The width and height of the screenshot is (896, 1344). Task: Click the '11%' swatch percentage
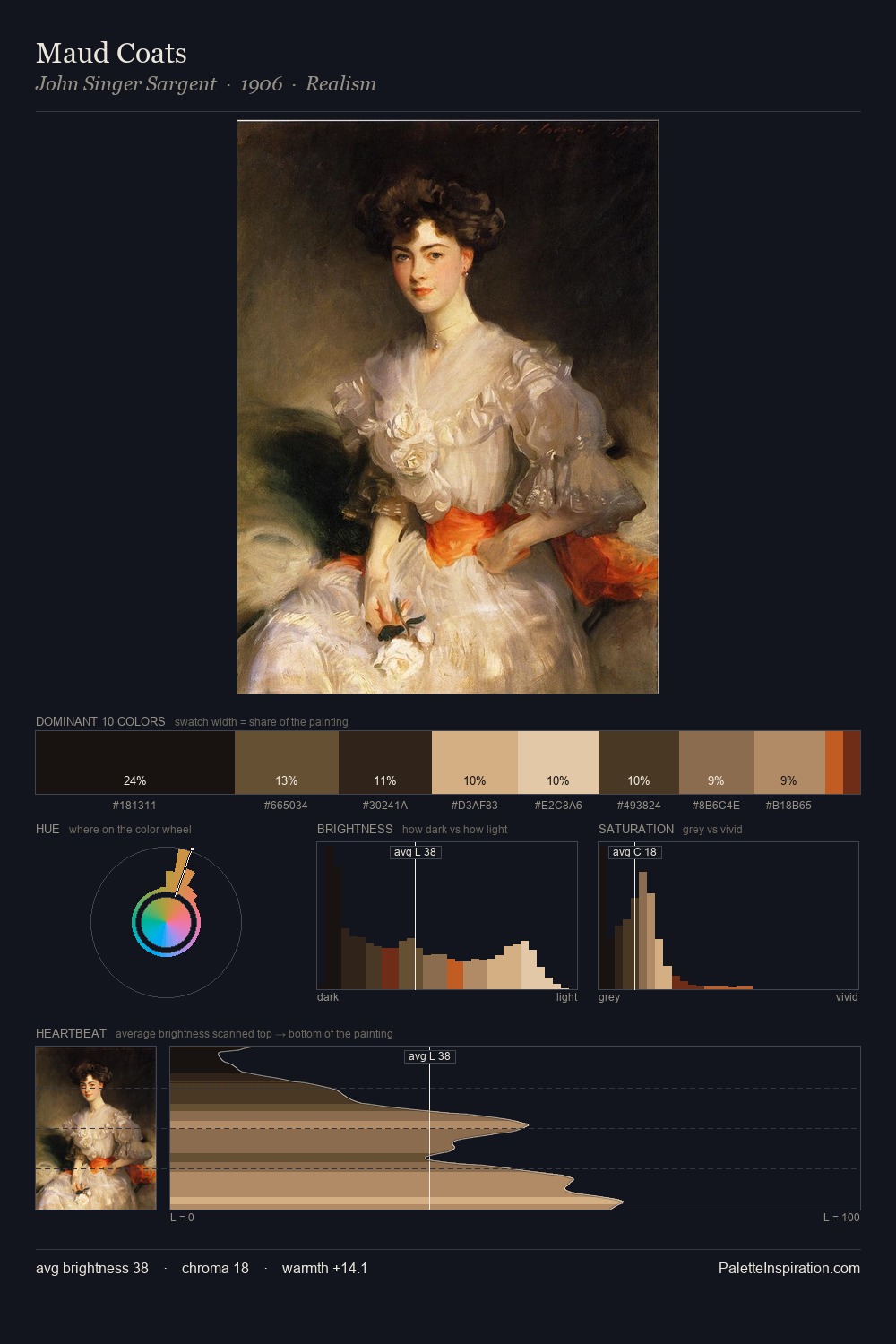(x=385, y=780)
